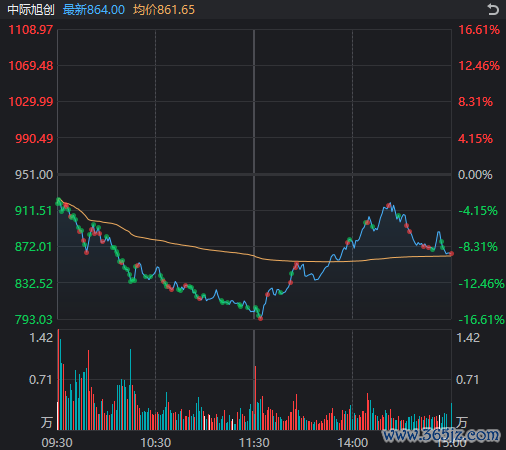
Task: Click the red marker at afternoon peak
Action: coord(388,205)
